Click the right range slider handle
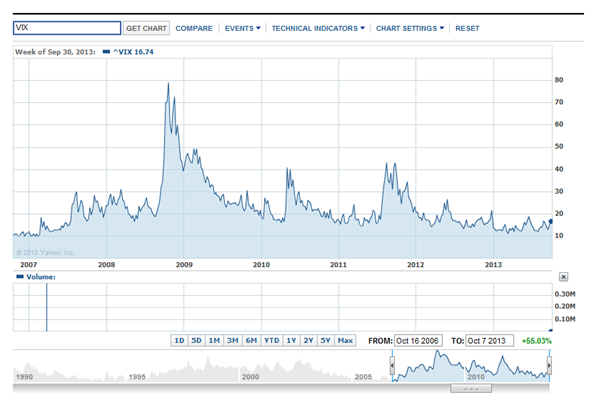The image size is (591, 410). [x=549, y=366]
